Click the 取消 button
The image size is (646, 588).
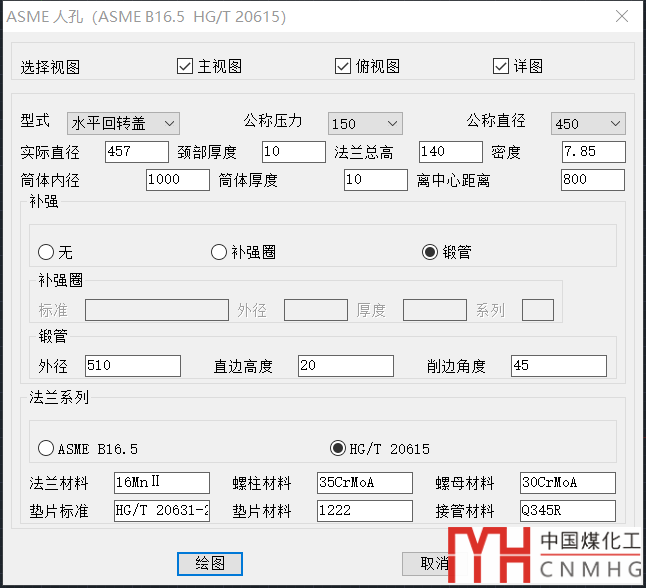click(x=434, y=564)
